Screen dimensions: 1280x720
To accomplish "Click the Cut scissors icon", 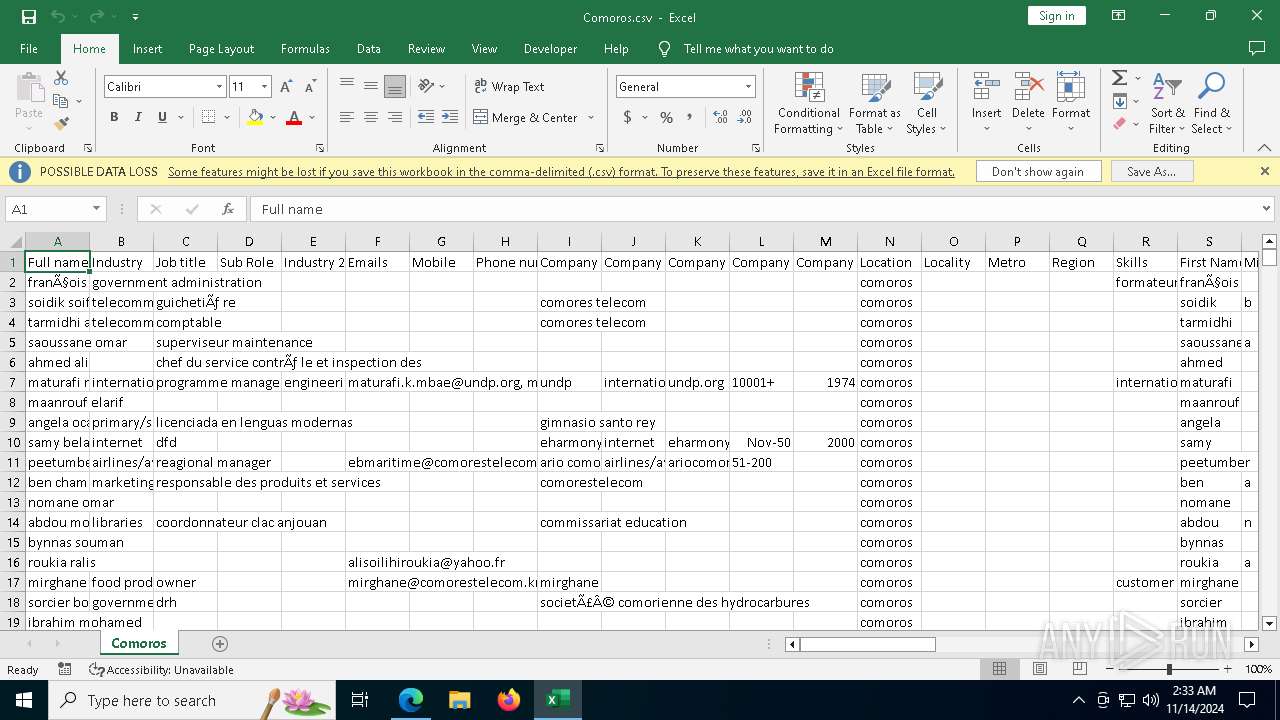I will [x=61, y=78].
